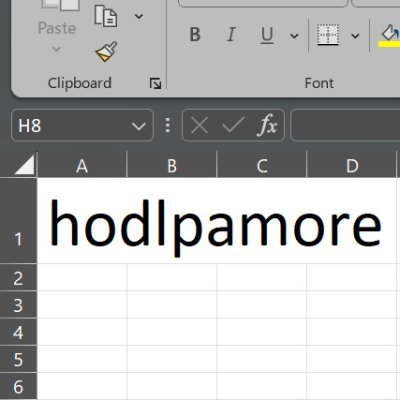The width and height of the screenshot is (400, 400).
Task: Open the Paste options dropdown arrow
Action: 57,49
